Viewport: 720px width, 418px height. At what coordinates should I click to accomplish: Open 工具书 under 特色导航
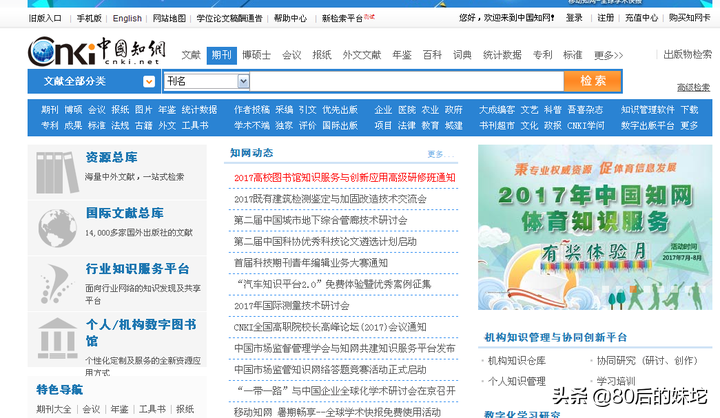(152, 409)
